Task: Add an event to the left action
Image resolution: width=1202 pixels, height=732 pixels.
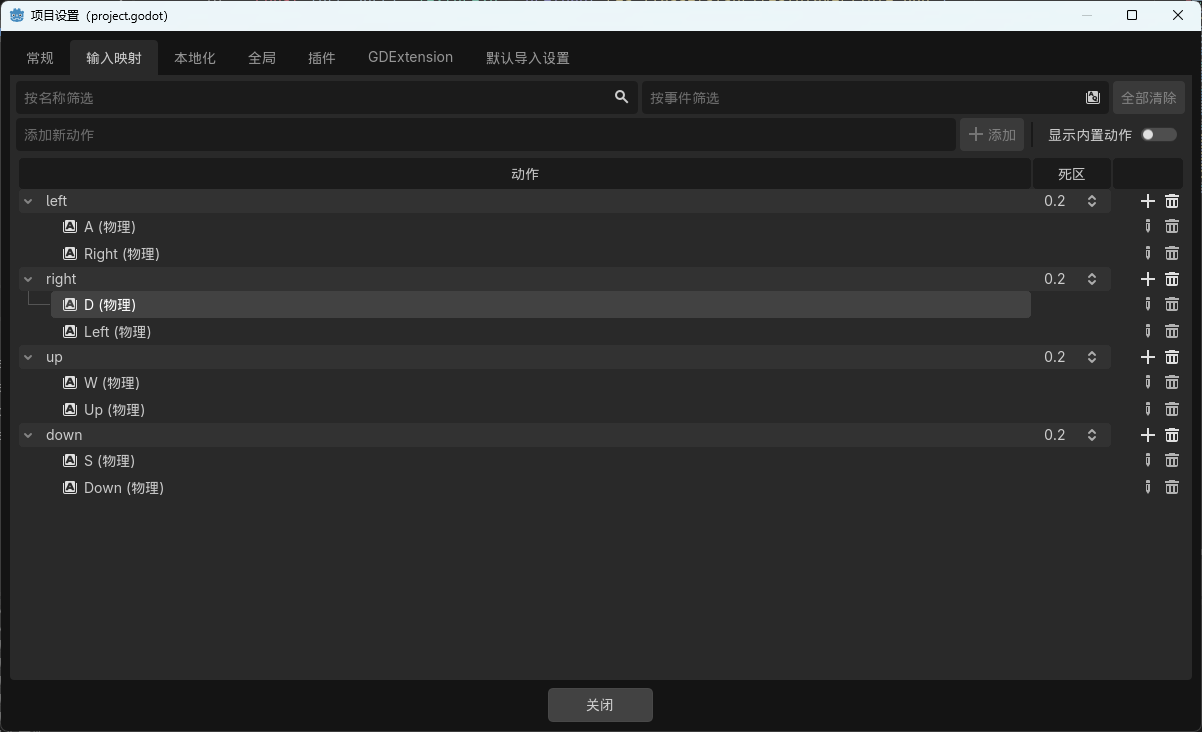Action: [x=1148, y=201]
